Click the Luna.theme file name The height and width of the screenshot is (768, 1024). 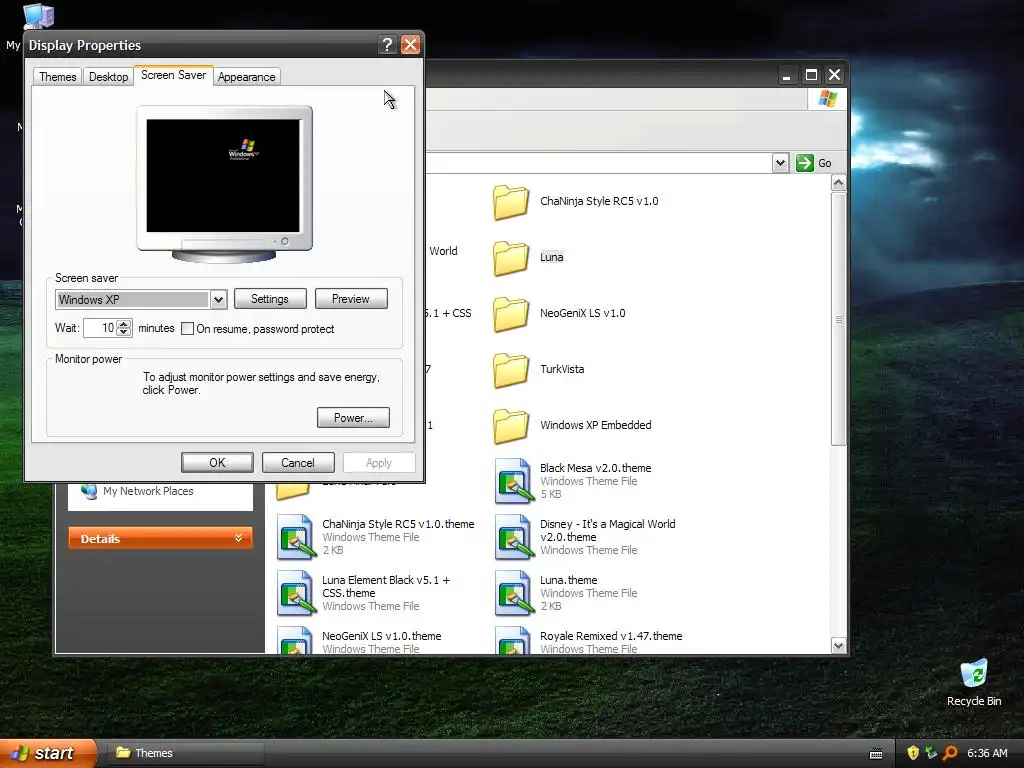(x=568, y=580)
